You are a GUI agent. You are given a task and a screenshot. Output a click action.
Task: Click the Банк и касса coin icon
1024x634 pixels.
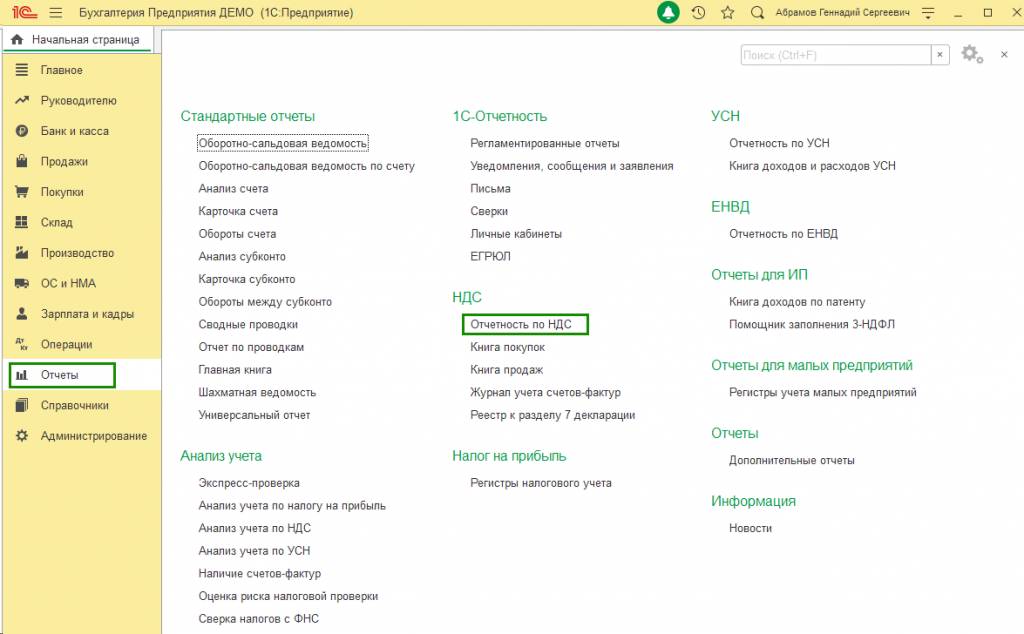(x=22, y=131)
